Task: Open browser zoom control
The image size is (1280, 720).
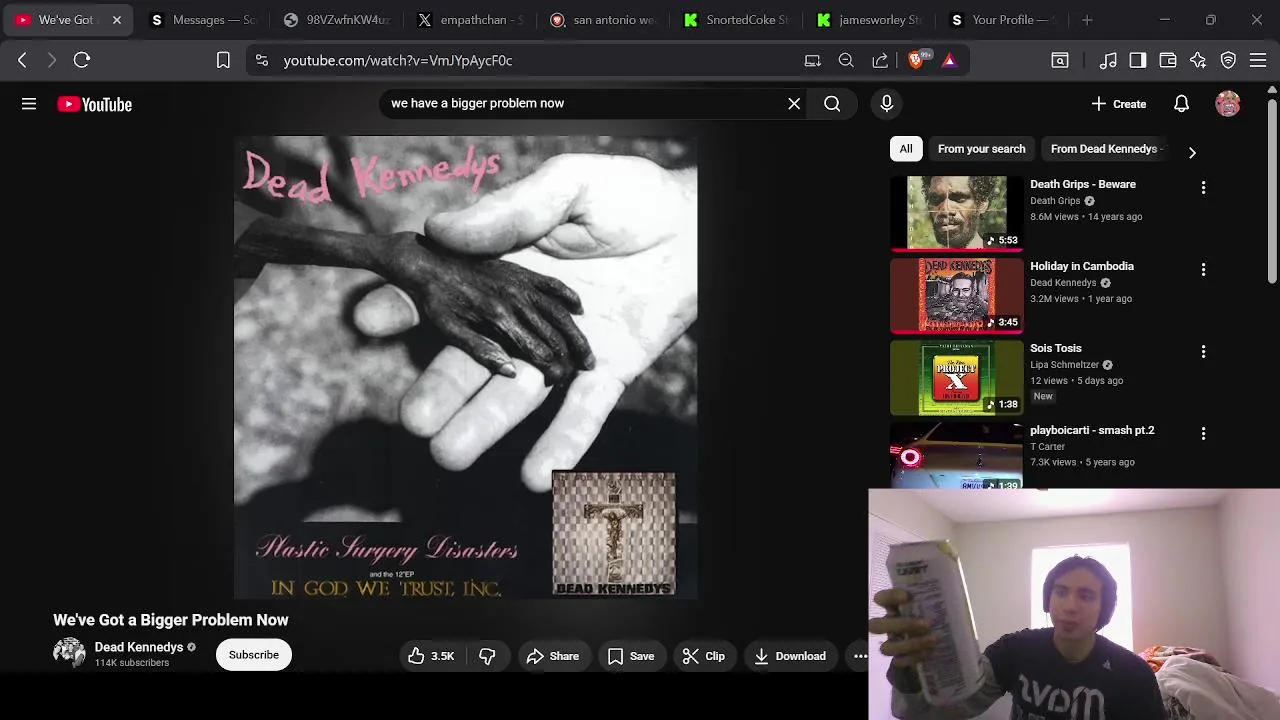Action: [846, 60]
